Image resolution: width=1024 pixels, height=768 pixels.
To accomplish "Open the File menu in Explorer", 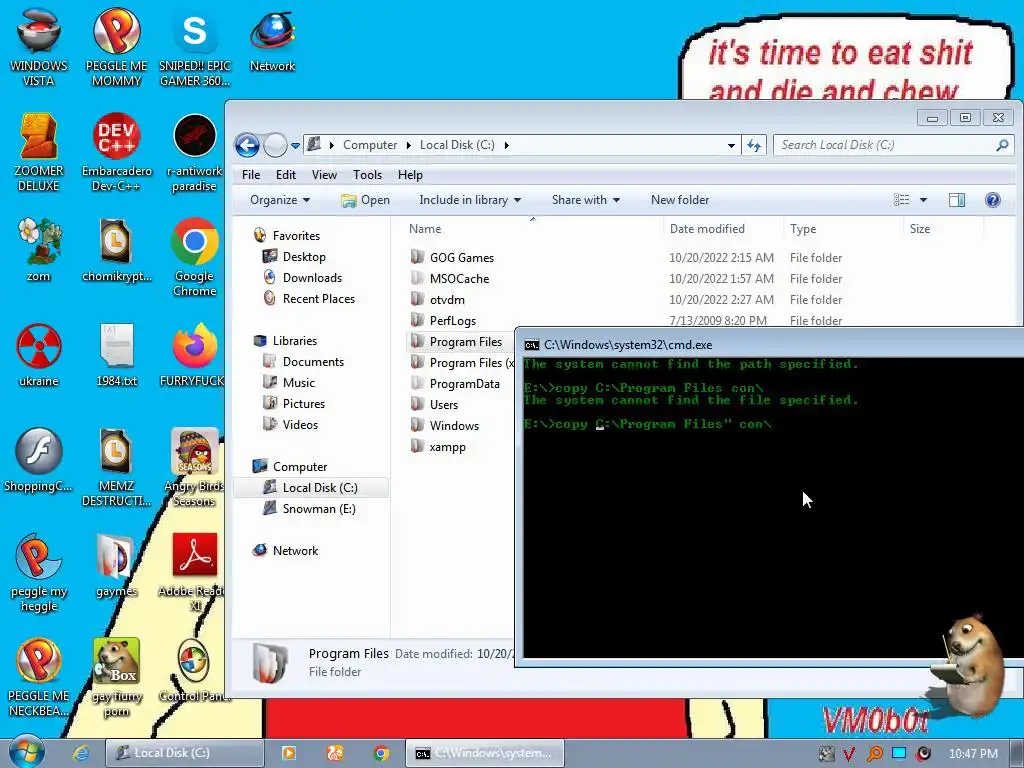I will pos(251,175).
